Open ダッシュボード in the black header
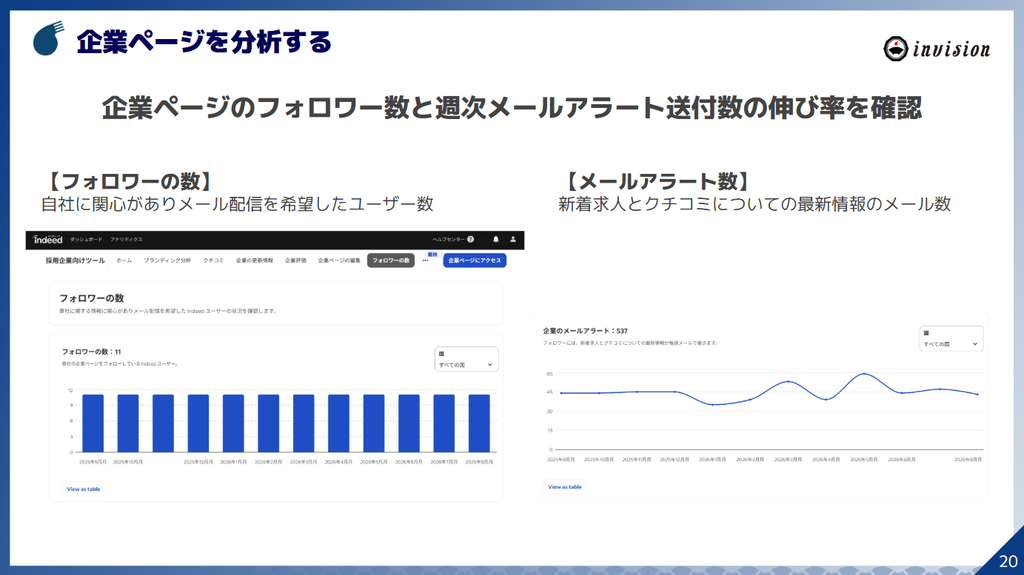1024x575 pixels. pyautogui.click(x=86, y=240)
